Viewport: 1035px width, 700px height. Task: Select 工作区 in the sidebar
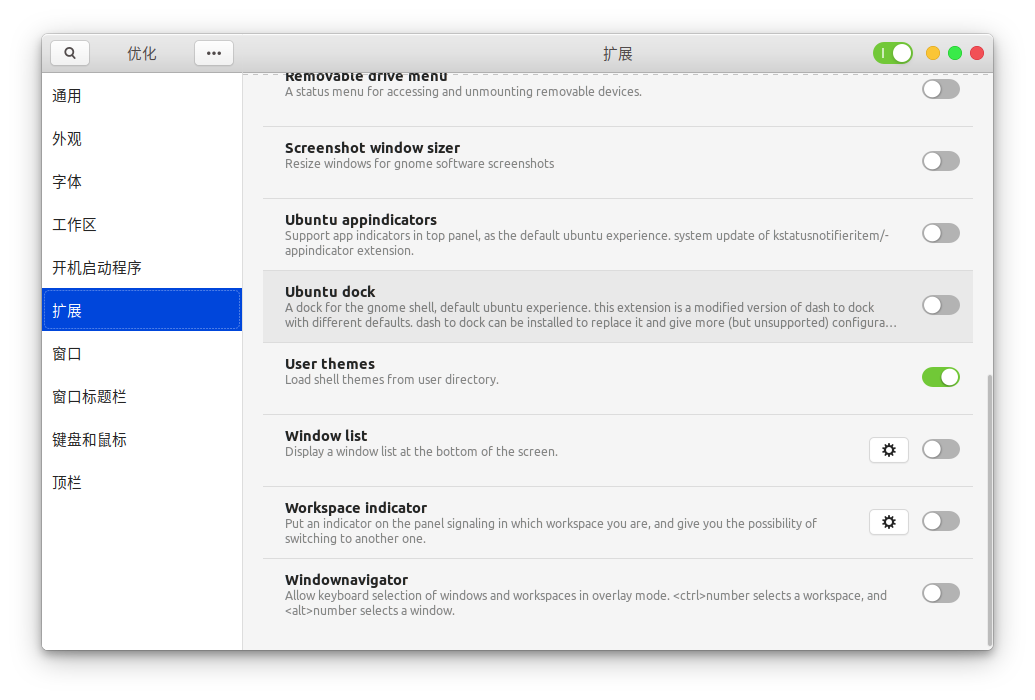142,225
